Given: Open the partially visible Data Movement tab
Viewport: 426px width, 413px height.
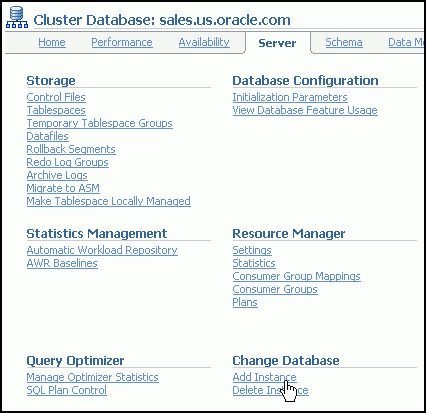Looking at the screenshot, I should click(x=406, y=42).
